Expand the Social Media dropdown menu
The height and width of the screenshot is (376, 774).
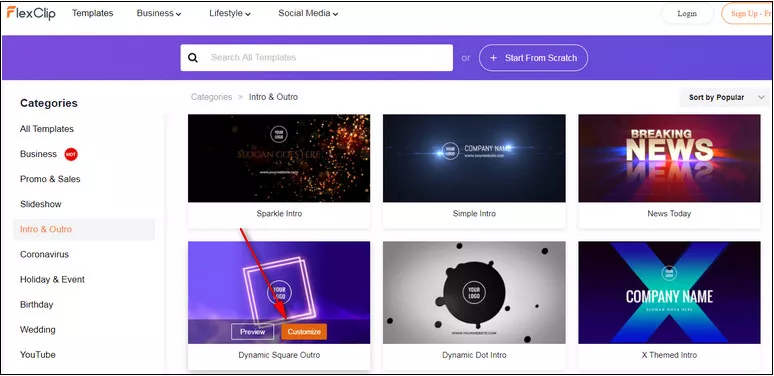tap(308, 13)
